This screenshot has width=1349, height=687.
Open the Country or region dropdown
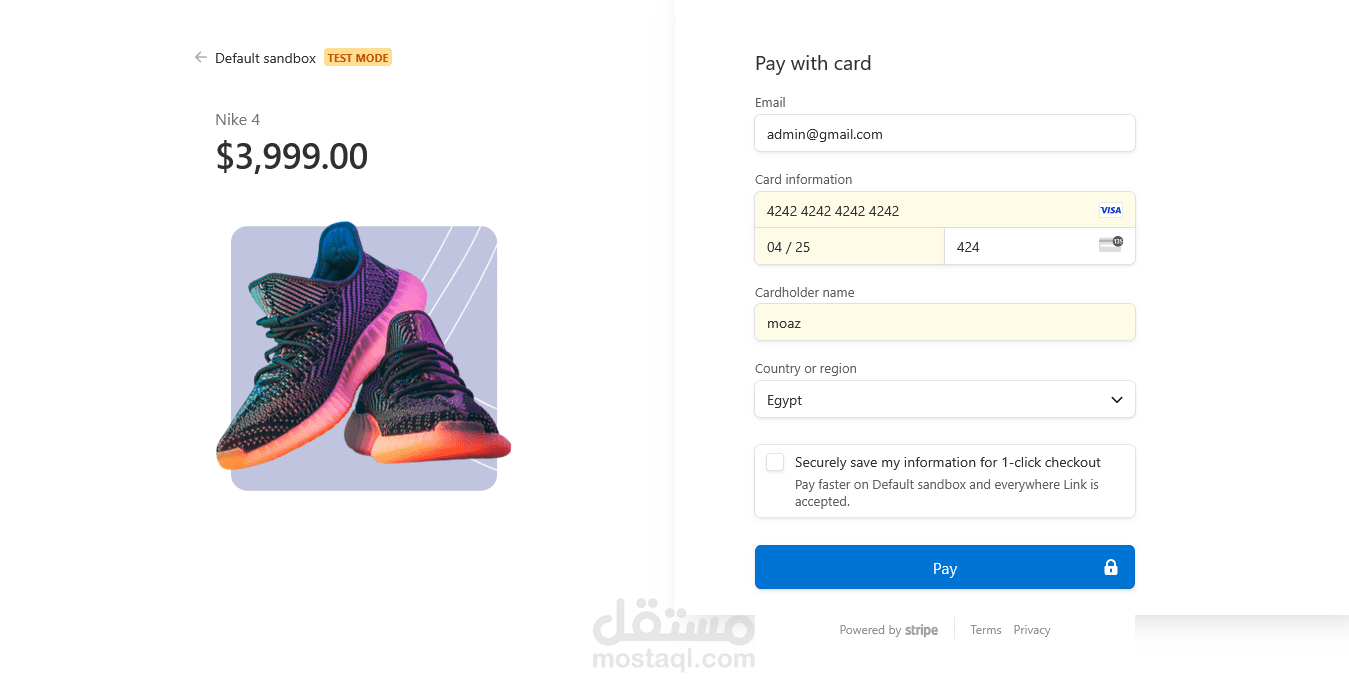tap(944, 400)
